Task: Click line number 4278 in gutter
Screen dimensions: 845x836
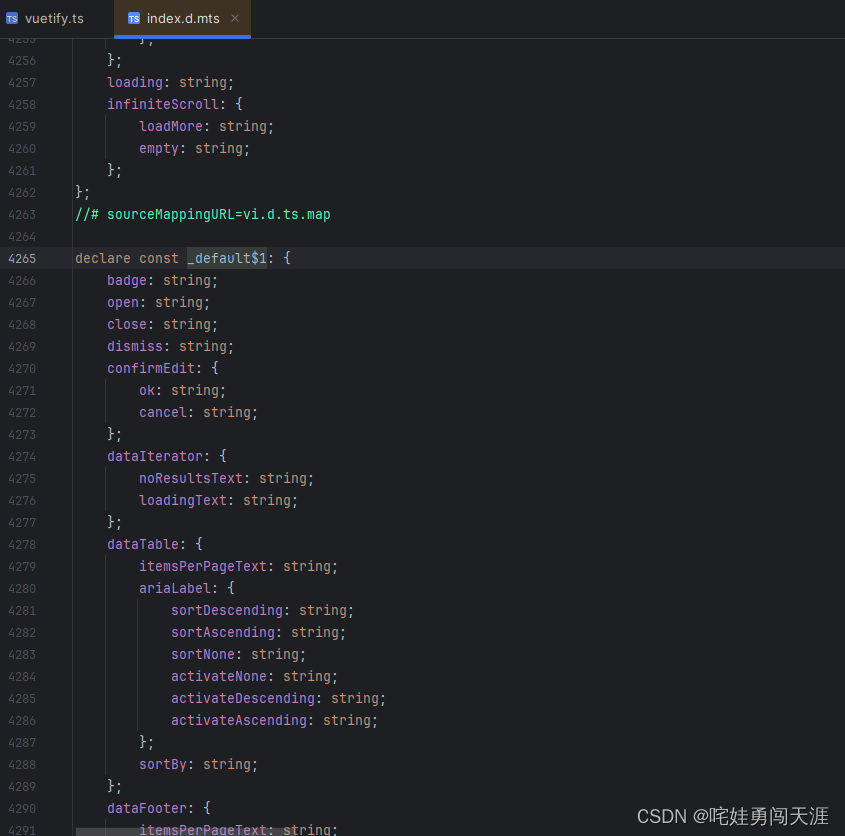Action: click(22, 545)
